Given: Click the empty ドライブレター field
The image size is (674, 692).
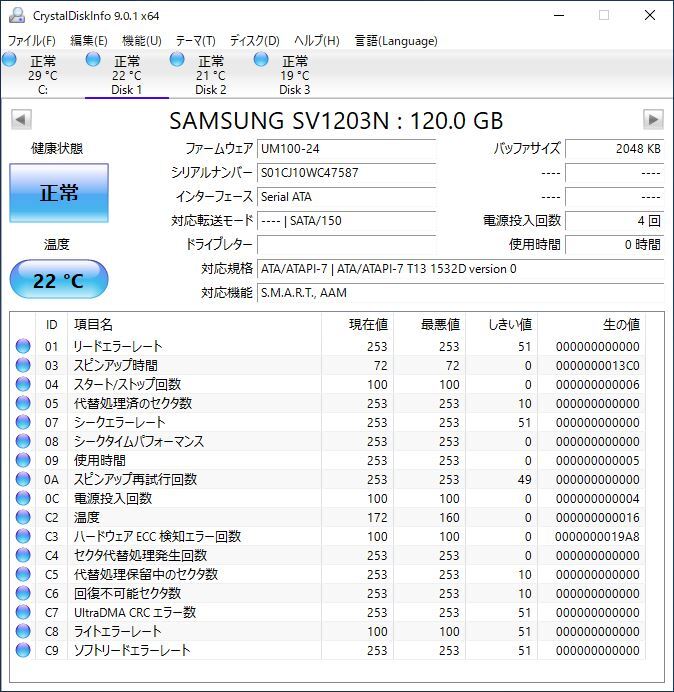Looking at the screenshot, I should [346, 244].
